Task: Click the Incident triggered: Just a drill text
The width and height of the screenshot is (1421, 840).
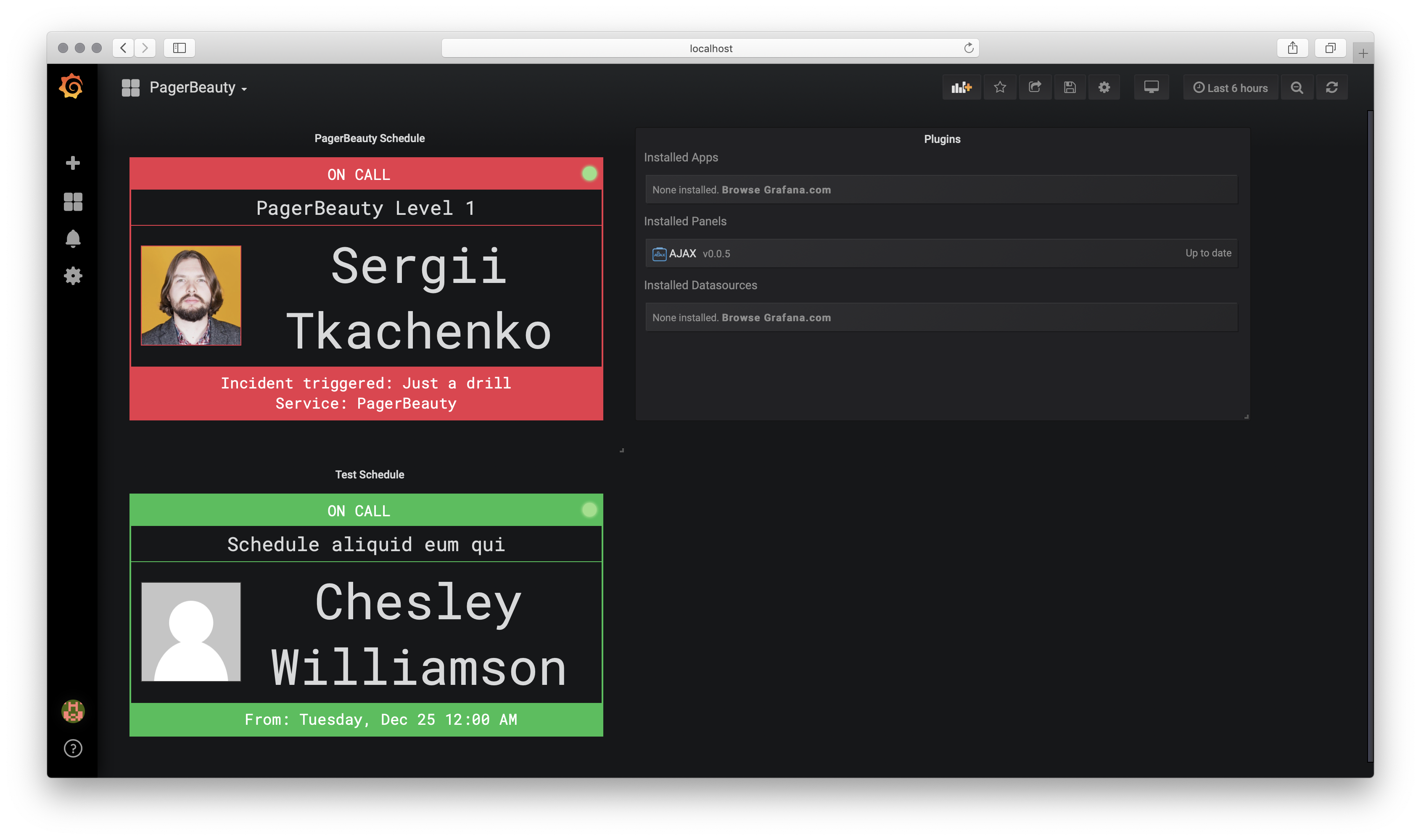Action: coord(366,383)
